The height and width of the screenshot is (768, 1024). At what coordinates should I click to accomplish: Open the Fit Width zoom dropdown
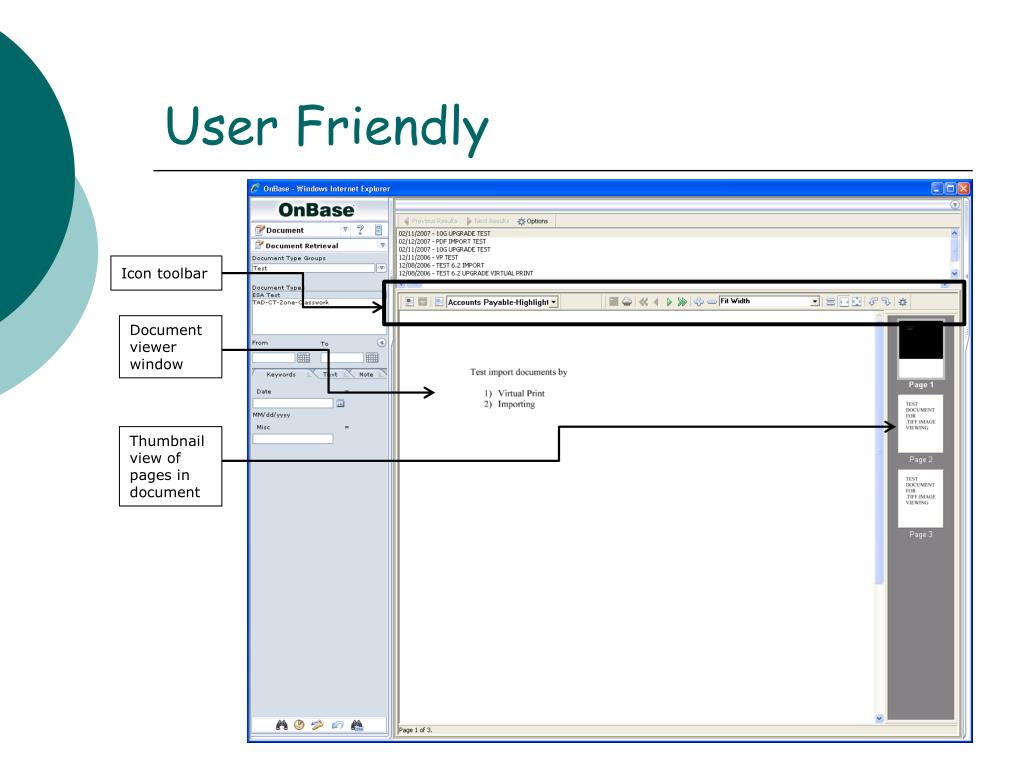(815, 301)
